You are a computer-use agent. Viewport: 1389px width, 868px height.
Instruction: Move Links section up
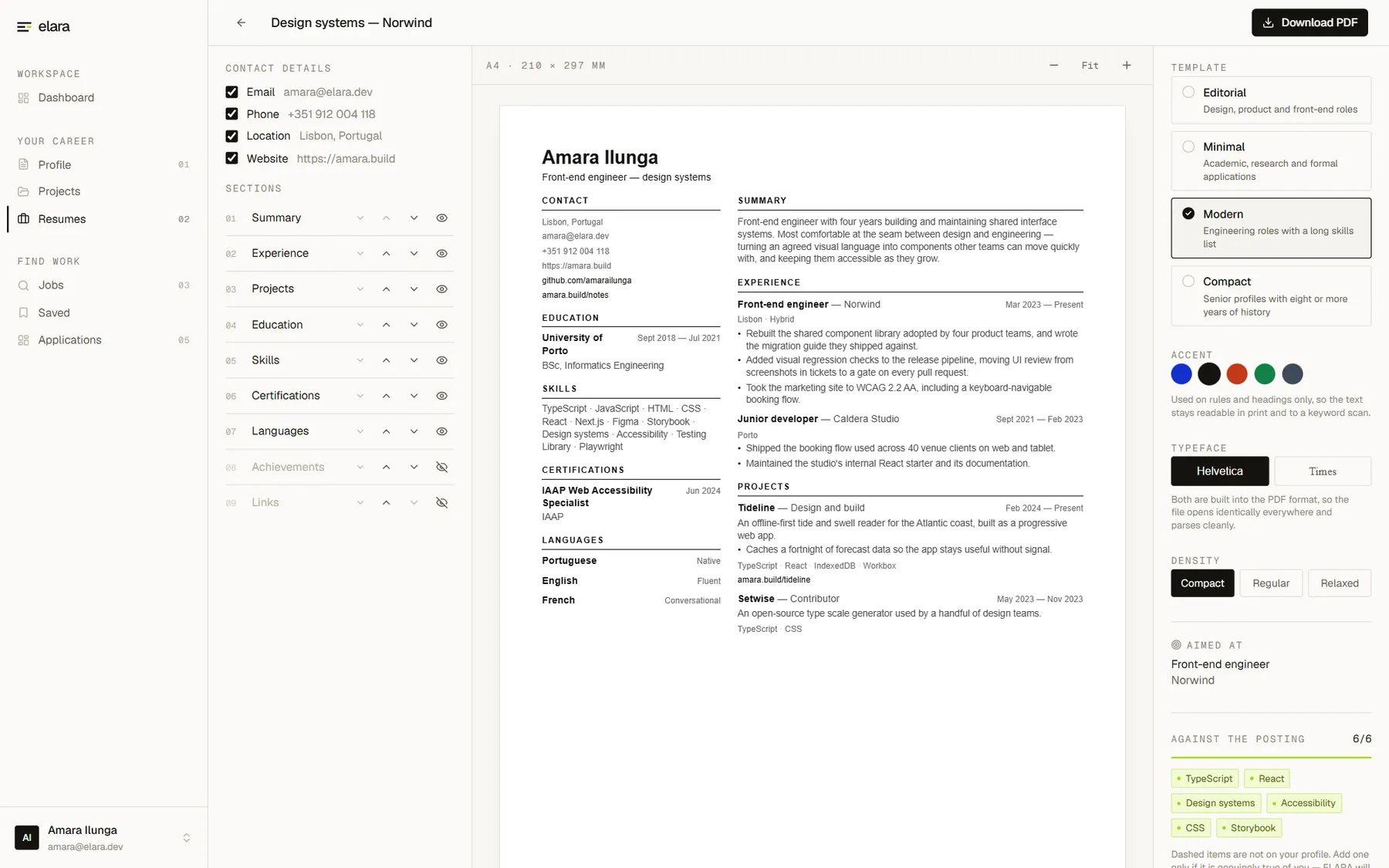(387, 502)
